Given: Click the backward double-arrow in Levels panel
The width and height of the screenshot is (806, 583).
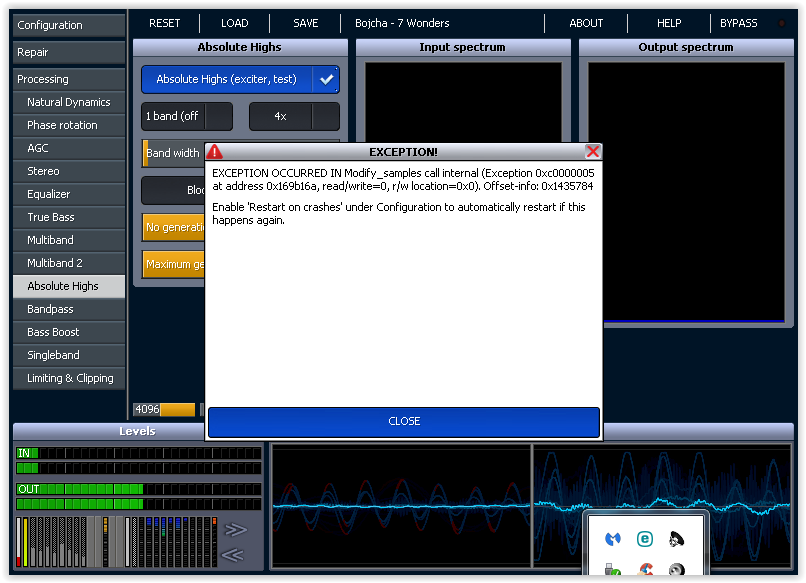Looking at the screenshot, I should (x=233, y=555).
